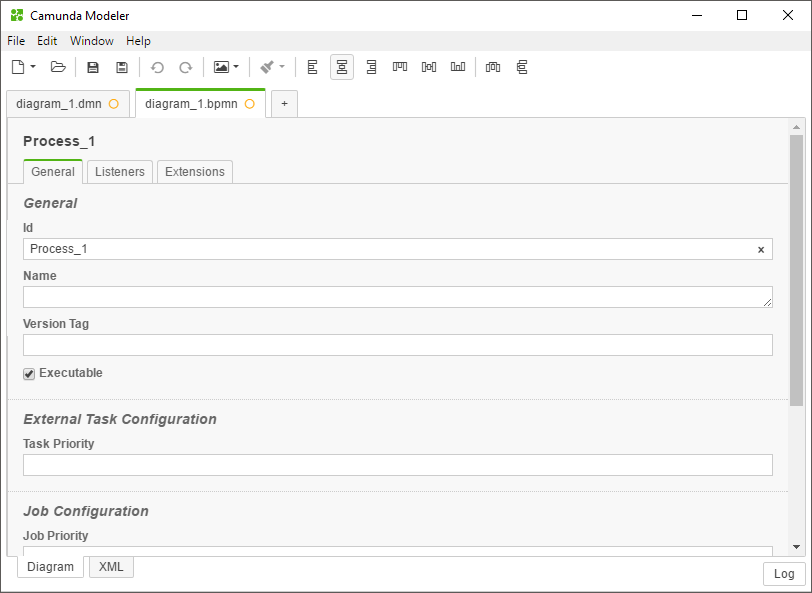Create a new diagram file
This screenshot has width=812, height=593.
[x=18, y=67]
